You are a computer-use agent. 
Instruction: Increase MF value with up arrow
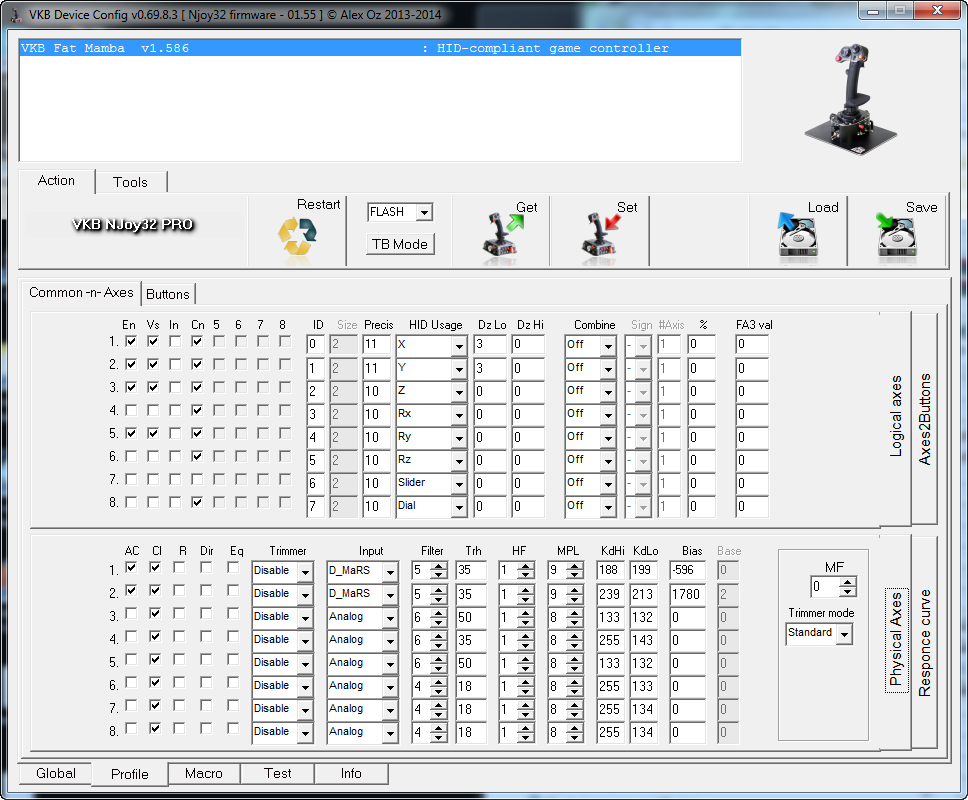(848, 581)
